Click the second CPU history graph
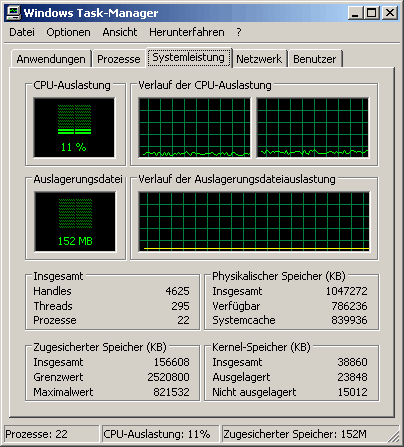The width and height of the screenshot is (404, 447). [x=313, y=128]
